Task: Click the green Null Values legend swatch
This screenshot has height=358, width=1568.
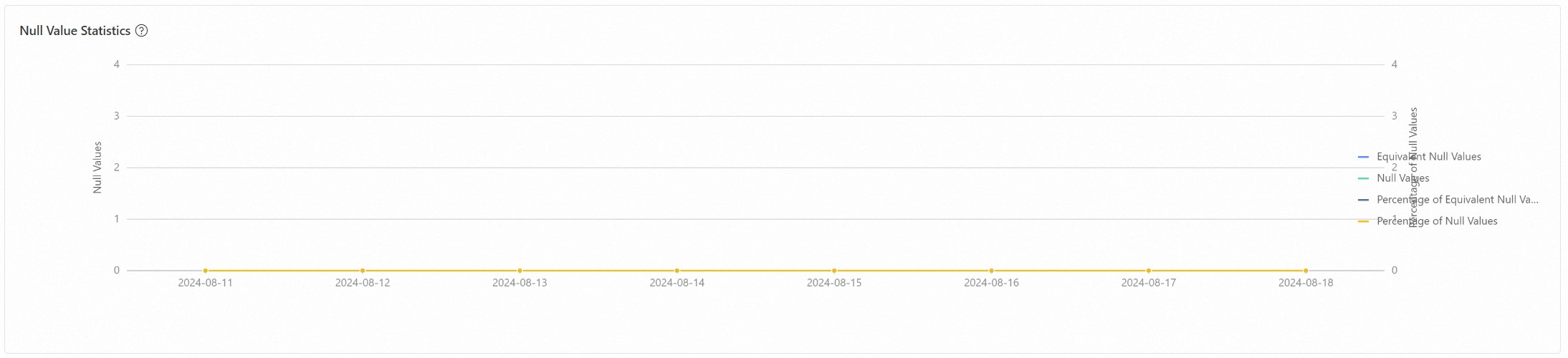Action: 1363,178
